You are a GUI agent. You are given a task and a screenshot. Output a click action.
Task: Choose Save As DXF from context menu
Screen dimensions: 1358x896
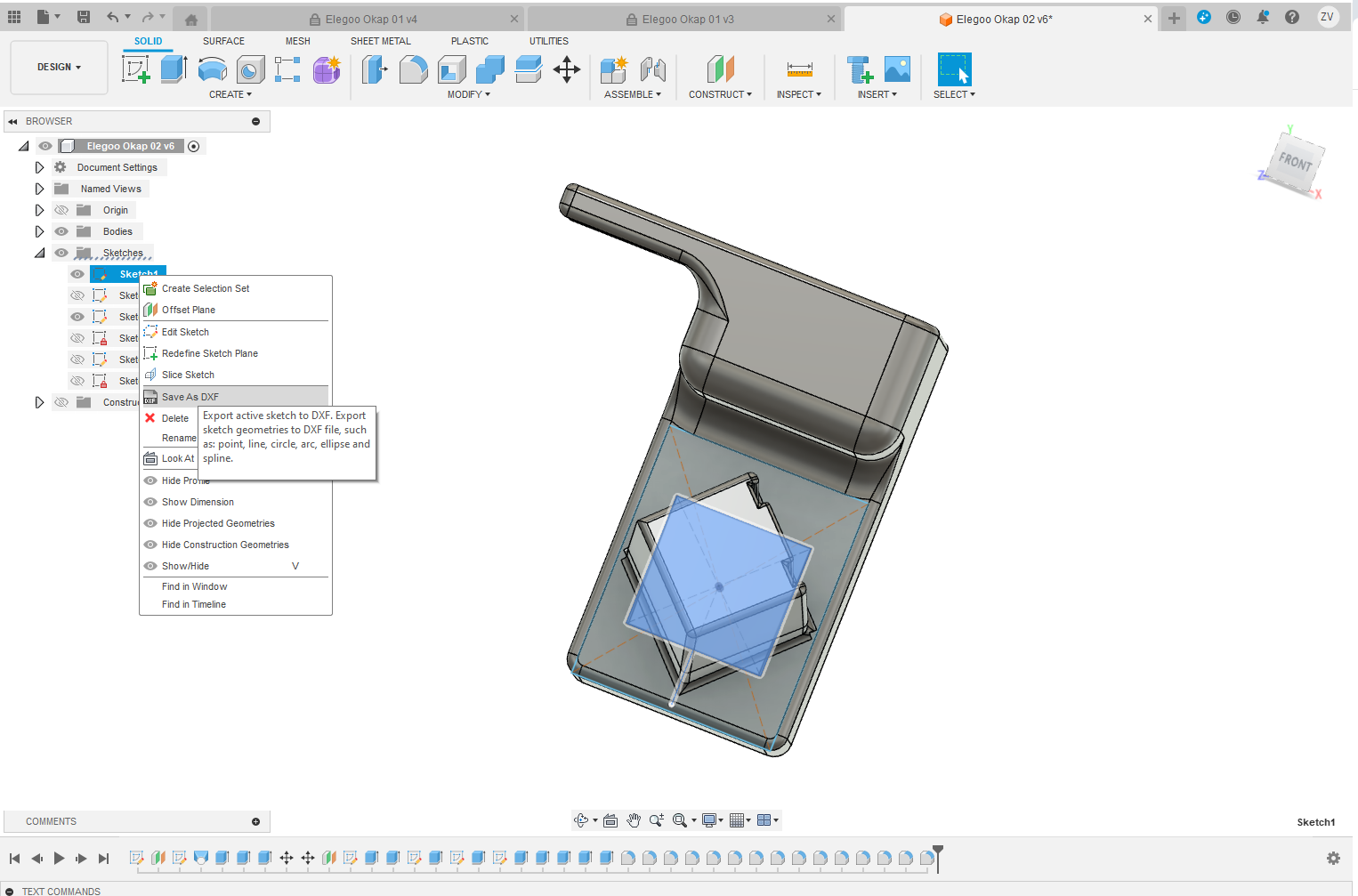pyautogui.click(x=190, y=397)
